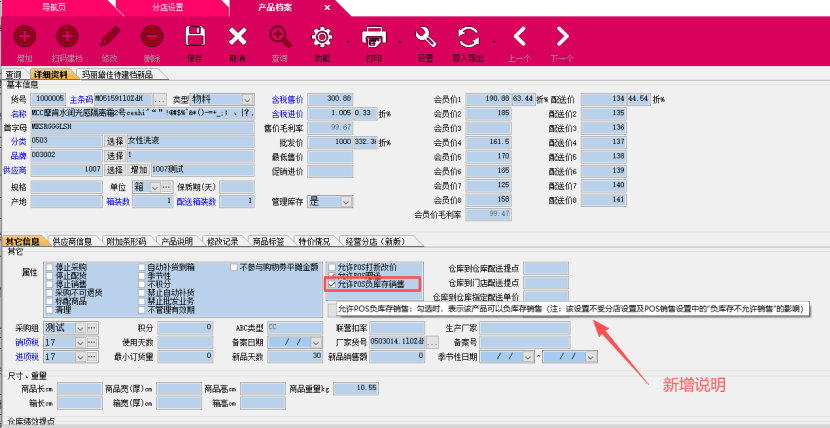
Task: Go to next product with 下一个 arrow
Action: (x=562, y=37)
